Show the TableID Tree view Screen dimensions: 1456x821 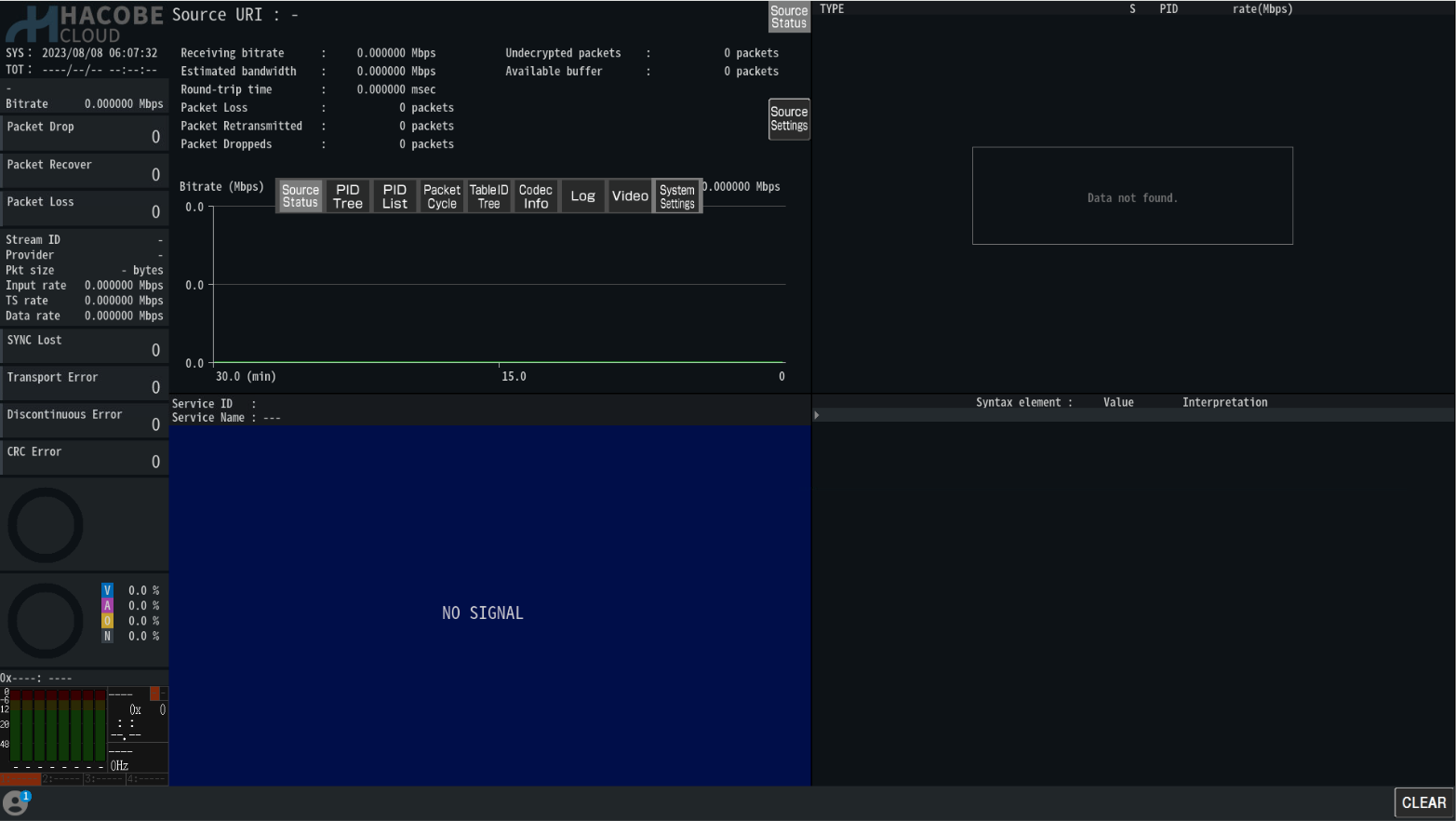coord(488,196)
